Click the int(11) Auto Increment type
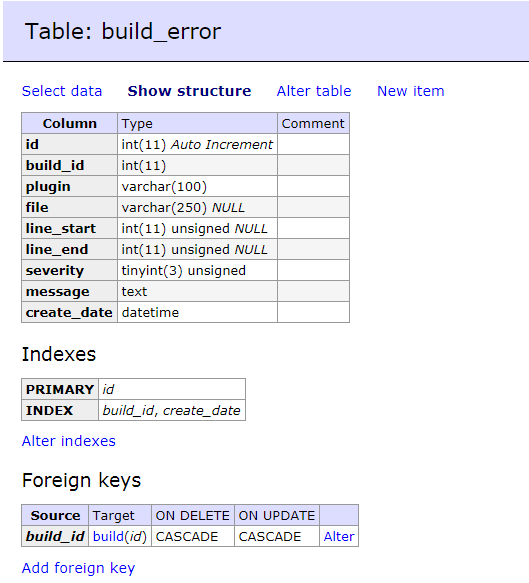The width and height of the screenshot is (529, 583). [197, 144]
